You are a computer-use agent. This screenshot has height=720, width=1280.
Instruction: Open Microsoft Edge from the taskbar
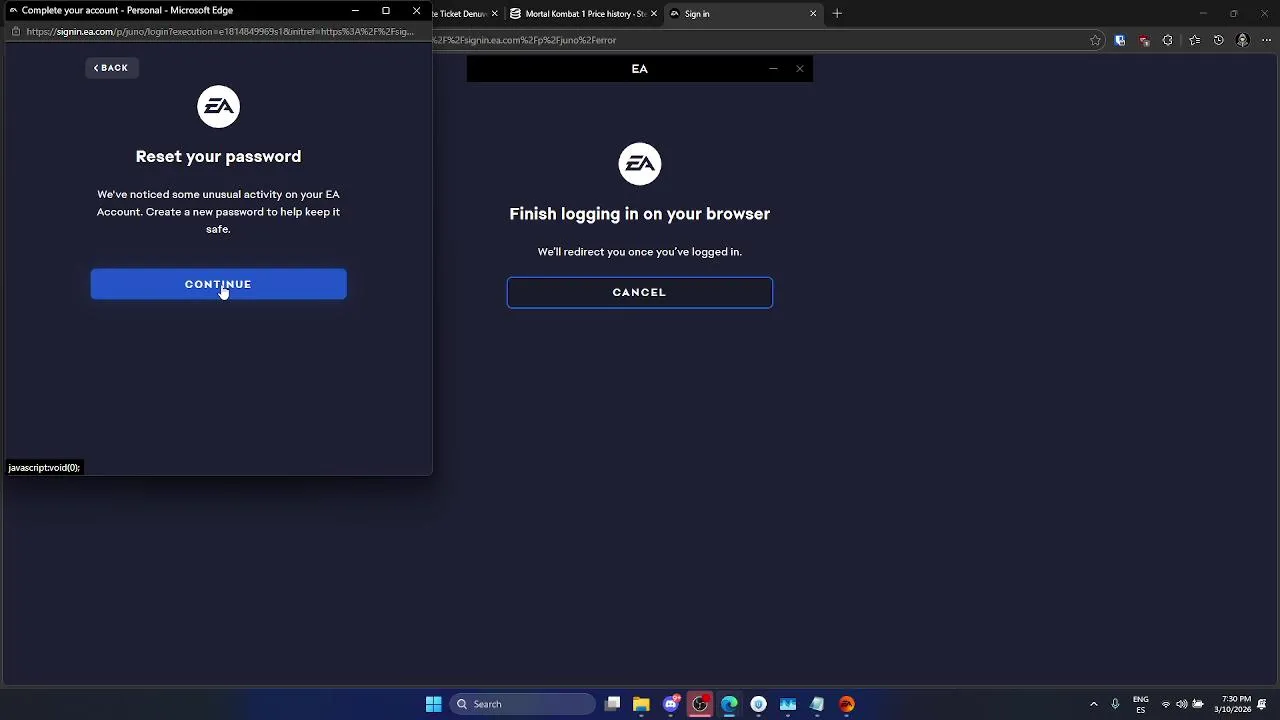coord(729,704)
